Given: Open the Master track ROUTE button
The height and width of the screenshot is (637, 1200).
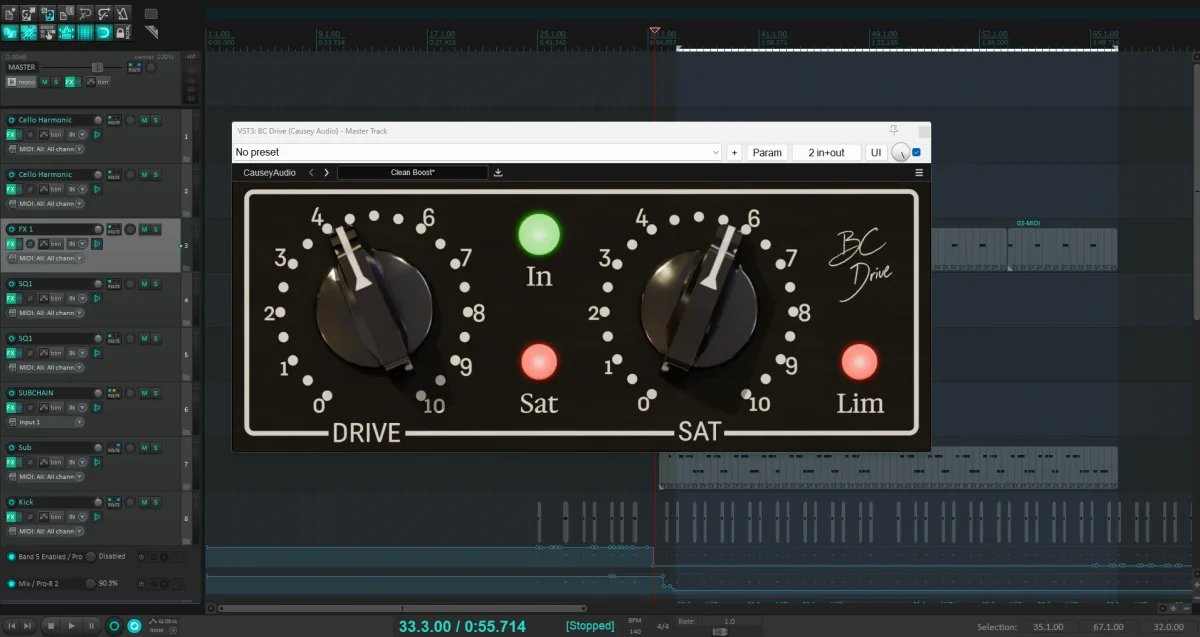Looking at the screenshot, I should (134, 67).
